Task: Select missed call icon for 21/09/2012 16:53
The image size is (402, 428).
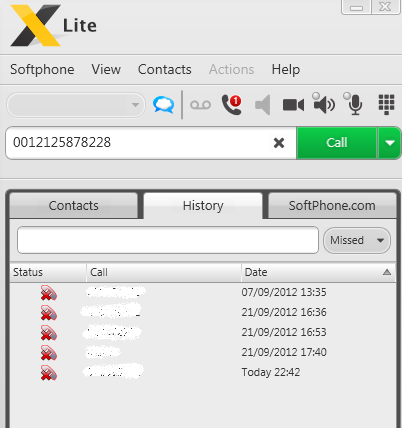Action: pyautogui.click(x=49, y=333)
